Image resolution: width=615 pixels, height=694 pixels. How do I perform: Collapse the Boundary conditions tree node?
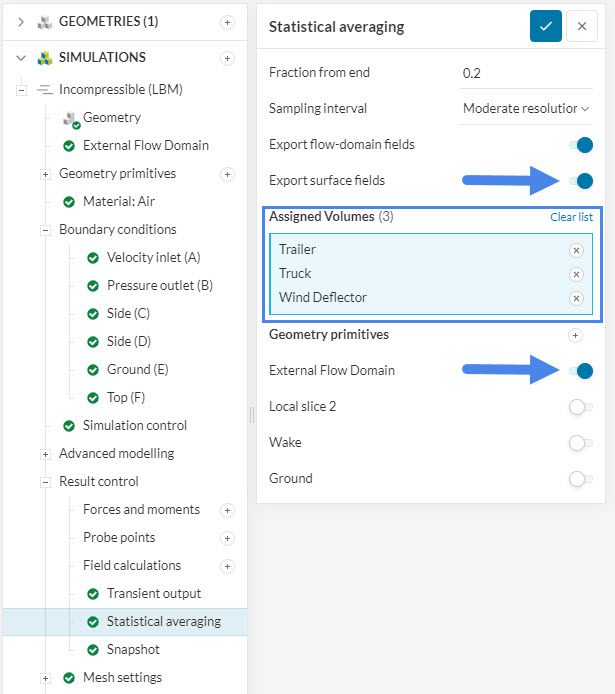(x=45, y=230)
